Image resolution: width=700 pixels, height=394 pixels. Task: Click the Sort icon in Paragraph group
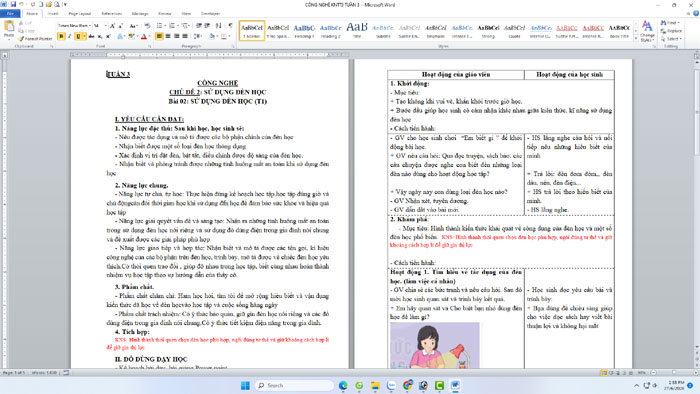pos(218,26)
